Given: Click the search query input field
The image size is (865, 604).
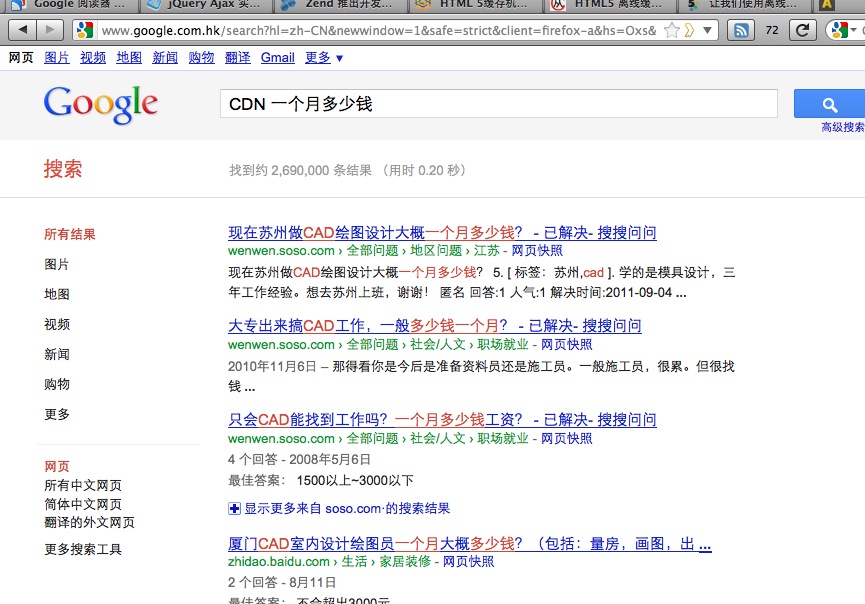Looking at the screenshot, I should (499, 104).
